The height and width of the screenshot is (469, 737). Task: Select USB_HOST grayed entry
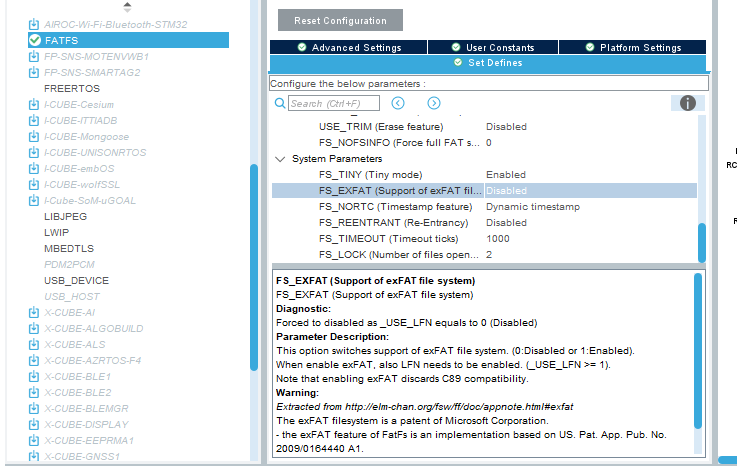71,296
